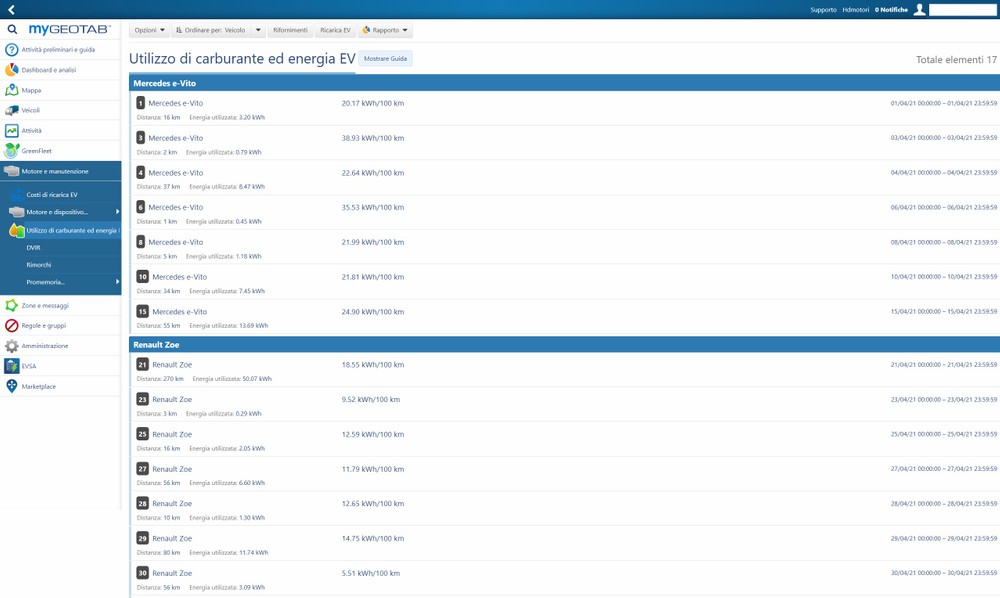Click day badge 21 for Renault Zoe

(x=143, y=365)
